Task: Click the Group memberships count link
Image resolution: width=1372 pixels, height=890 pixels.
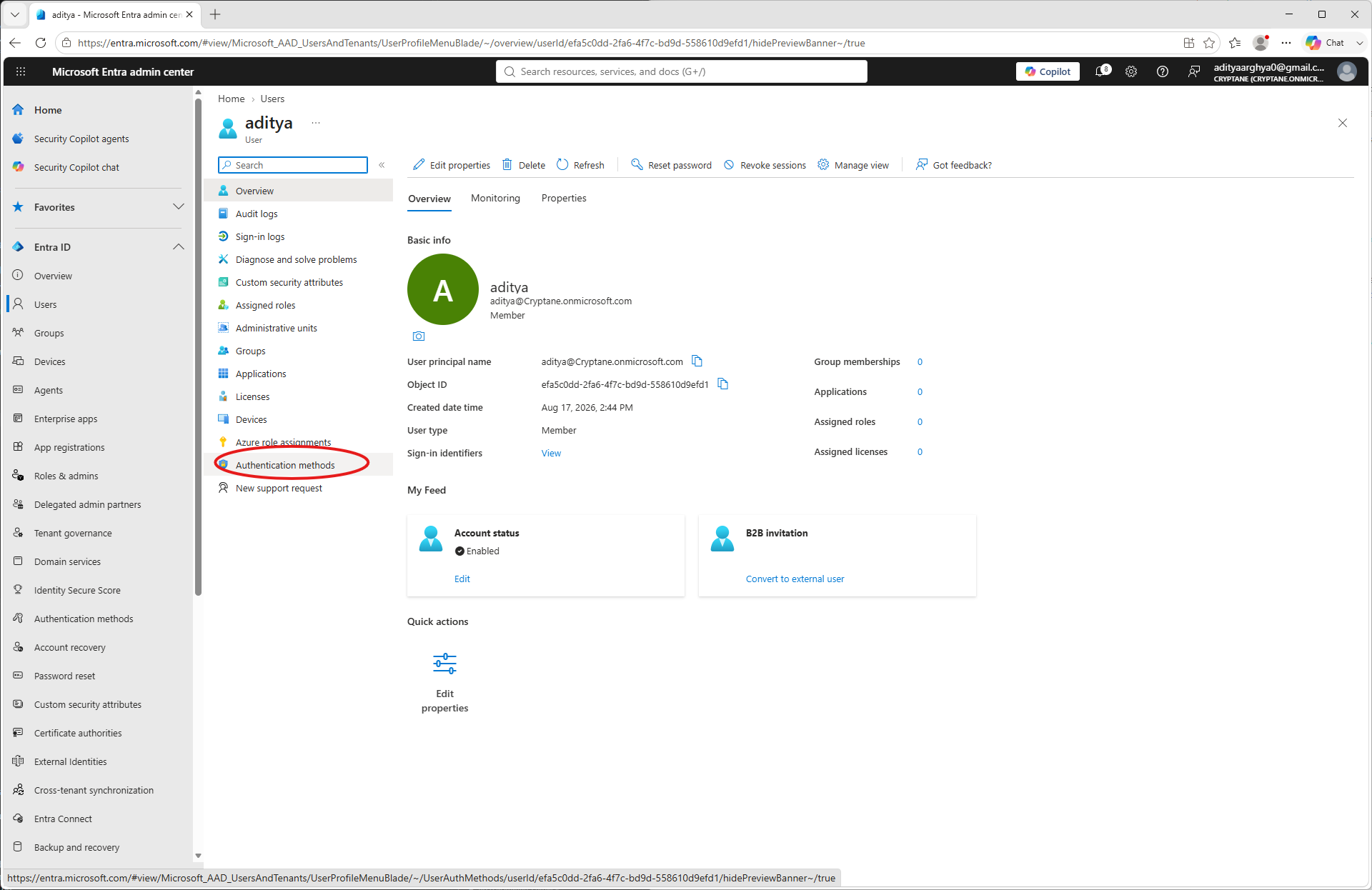Action: (x=920, y=361)
